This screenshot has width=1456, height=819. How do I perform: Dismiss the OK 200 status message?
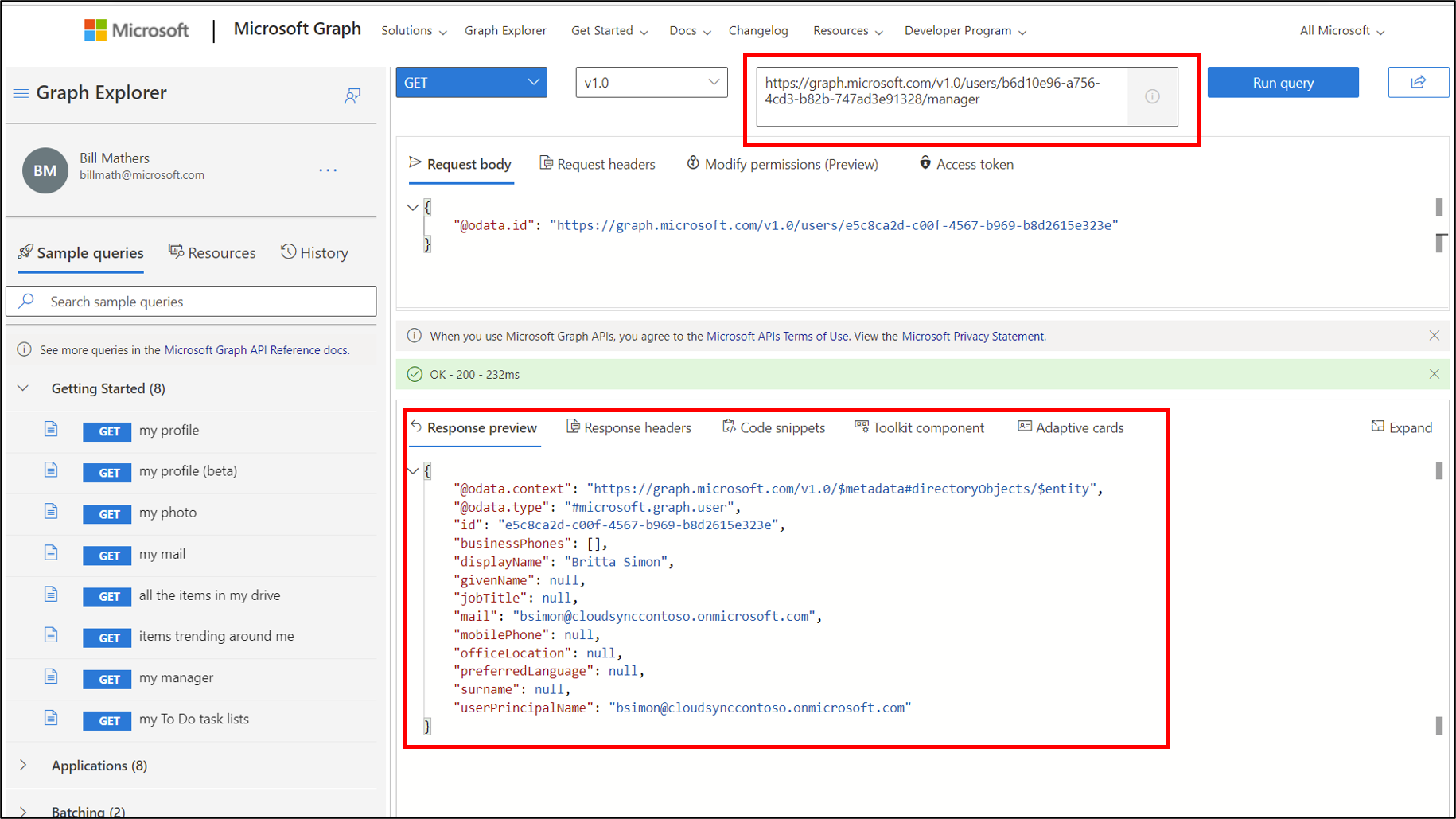[x=1434, y=374]
